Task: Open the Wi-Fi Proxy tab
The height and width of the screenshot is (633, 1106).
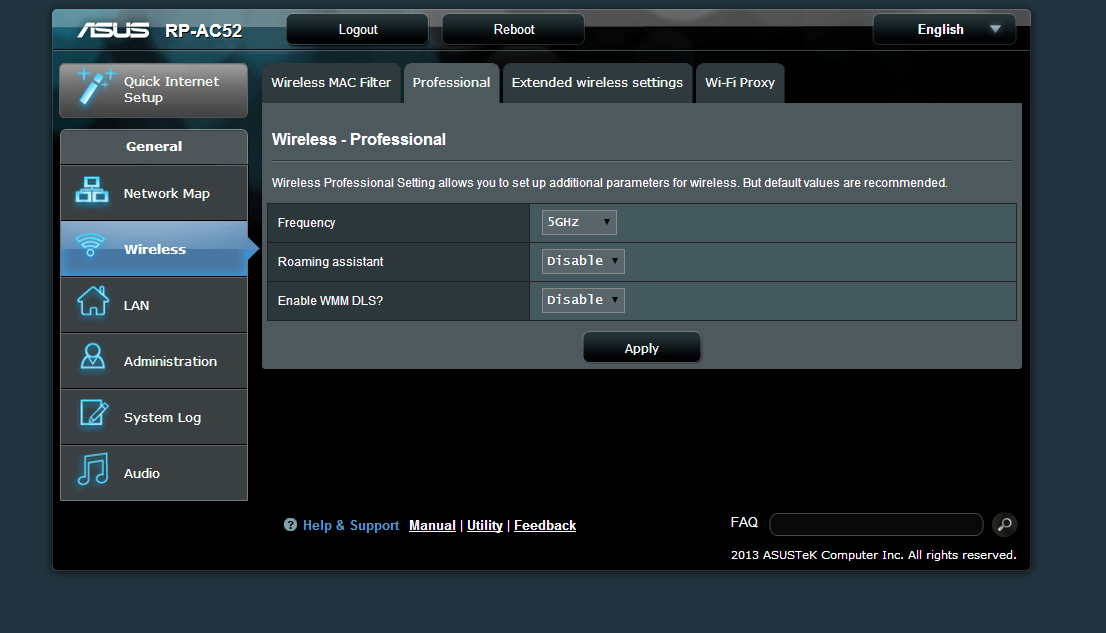Action: [740, 83]
